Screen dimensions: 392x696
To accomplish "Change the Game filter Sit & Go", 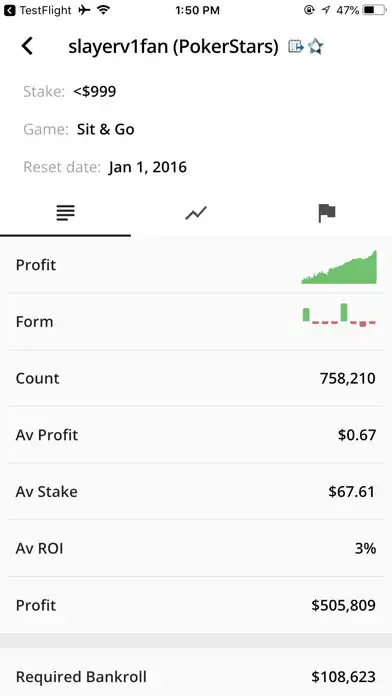I will click(x=106, y=129).
